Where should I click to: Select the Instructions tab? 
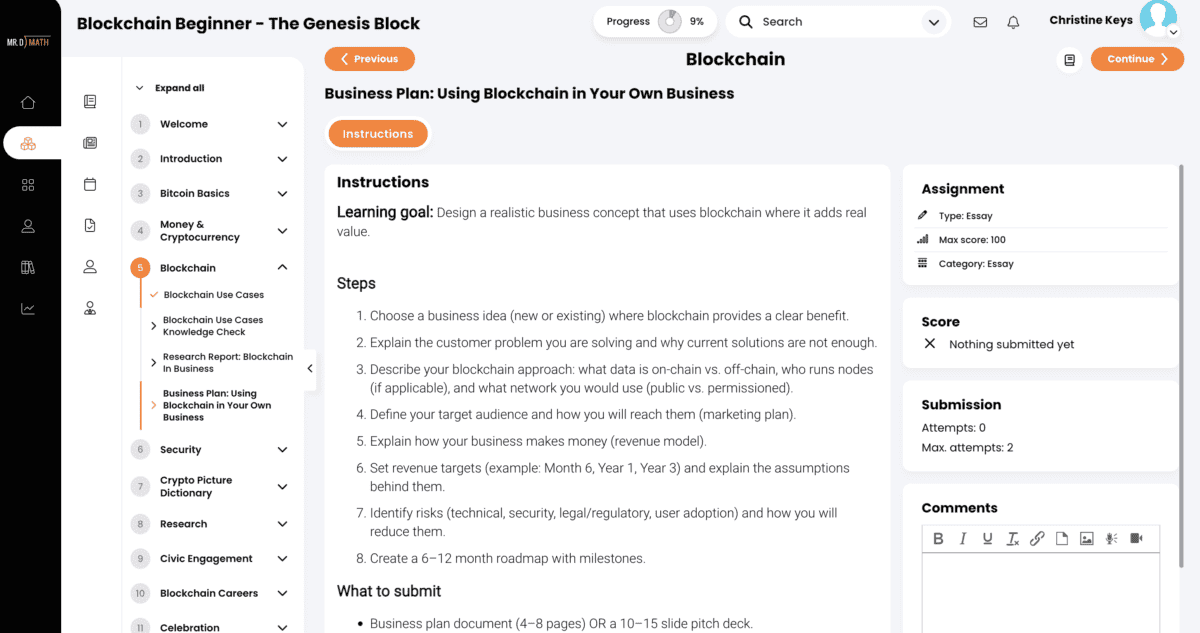[x=378, y=134]
